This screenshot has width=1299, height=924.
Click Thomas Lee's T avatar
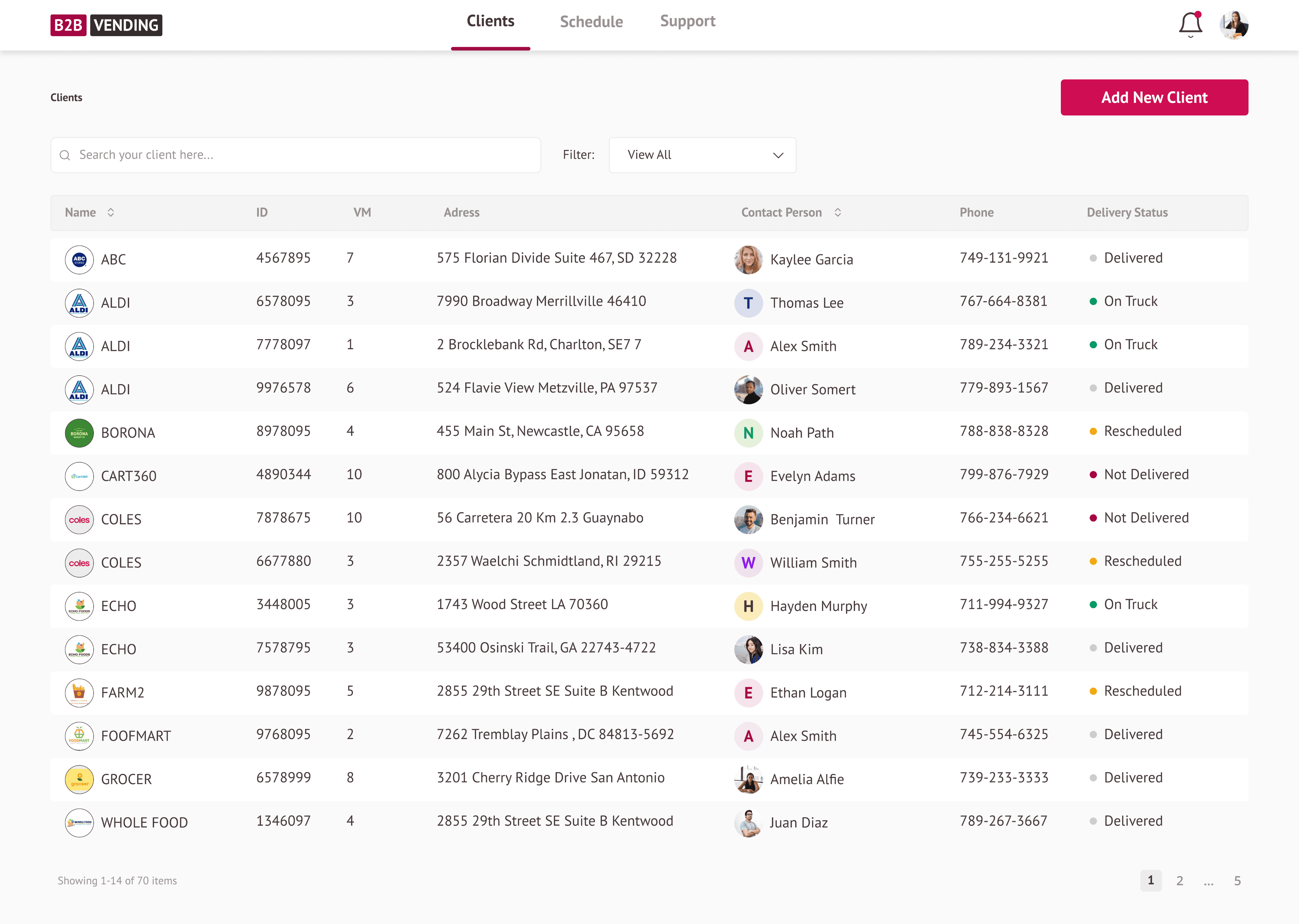tap(748, 303)
